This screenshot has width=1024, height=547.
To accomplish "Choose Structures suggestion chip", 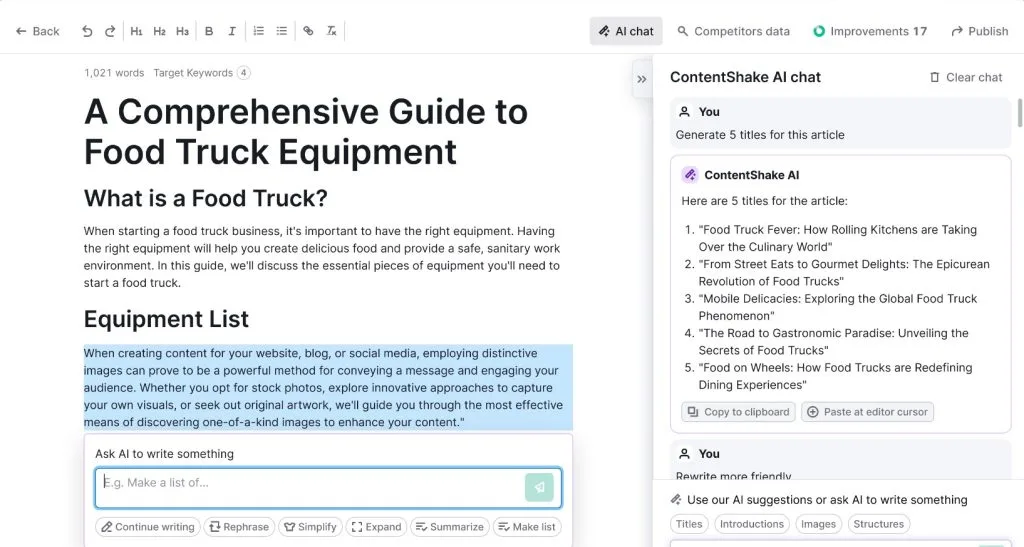I will coord(878,524).
